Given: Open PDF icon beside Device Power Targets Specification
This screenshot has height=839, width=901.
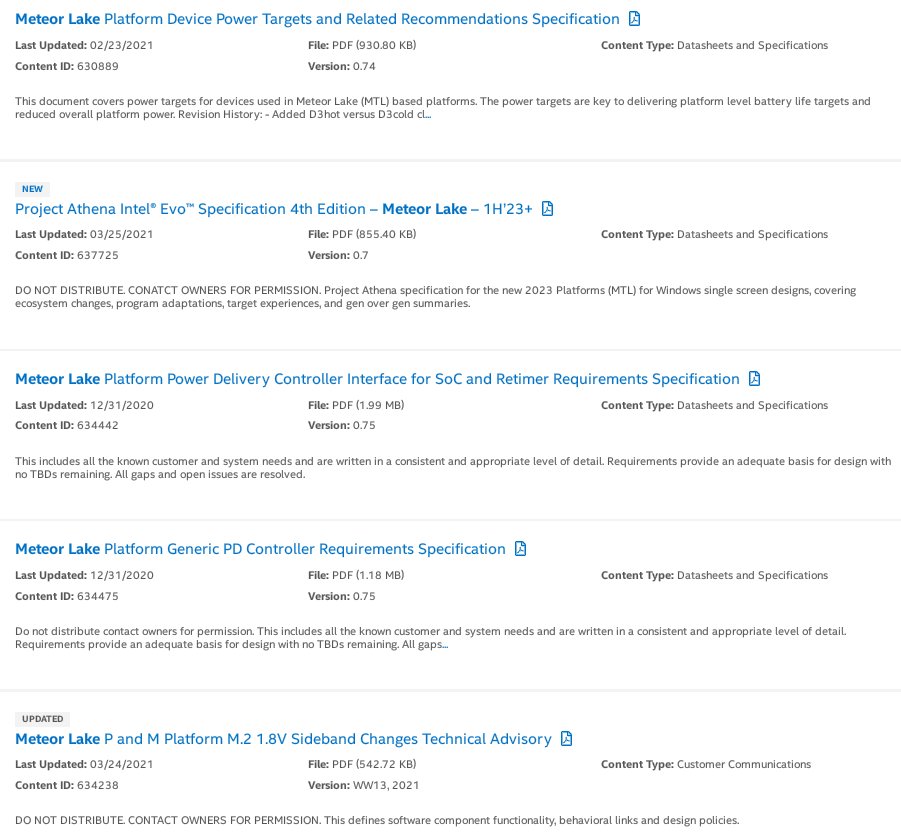Looking at the screenshot, I should click(x=634, y=19).
